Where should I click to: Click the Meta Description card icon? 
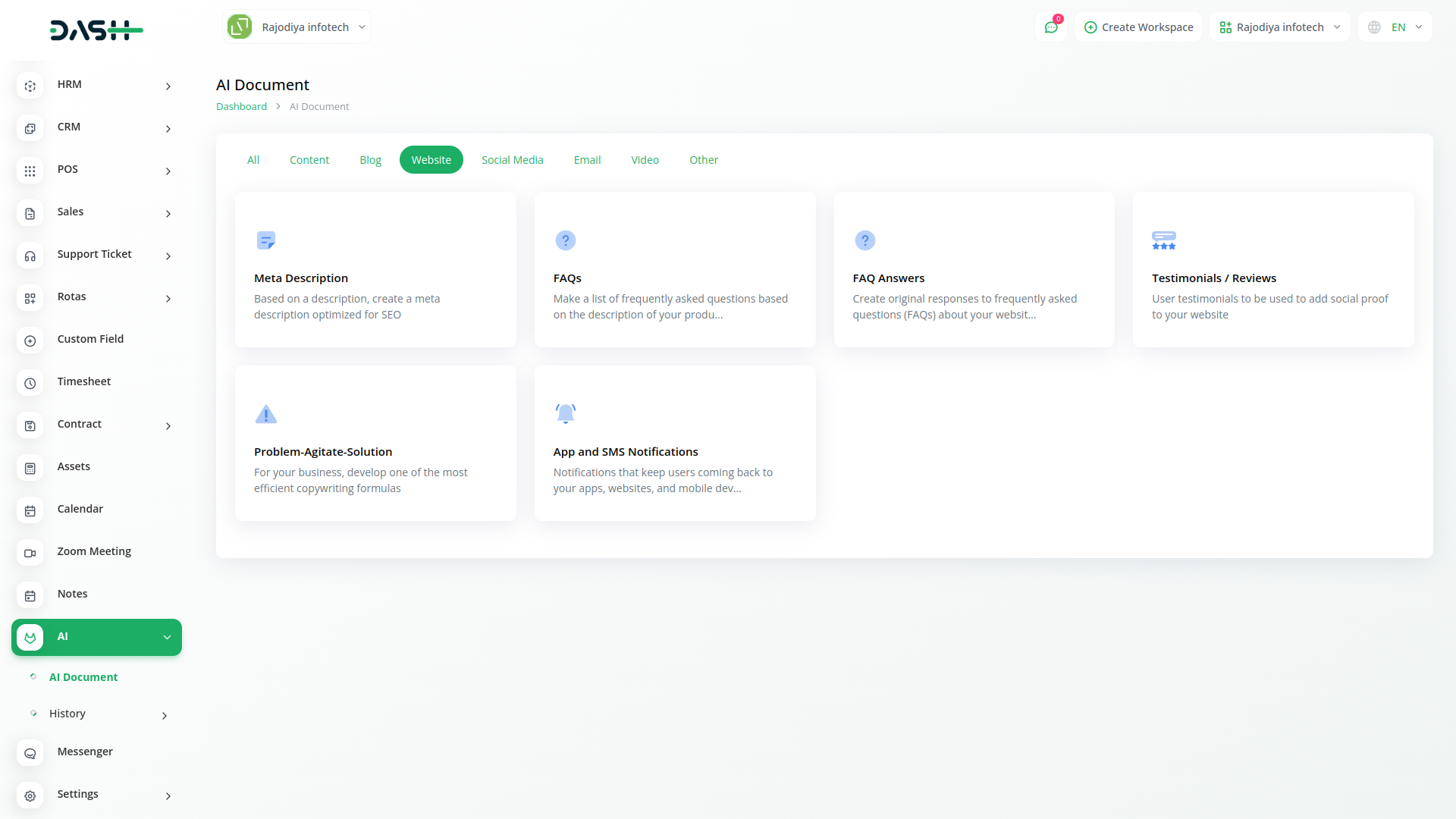tap(265, 240)
